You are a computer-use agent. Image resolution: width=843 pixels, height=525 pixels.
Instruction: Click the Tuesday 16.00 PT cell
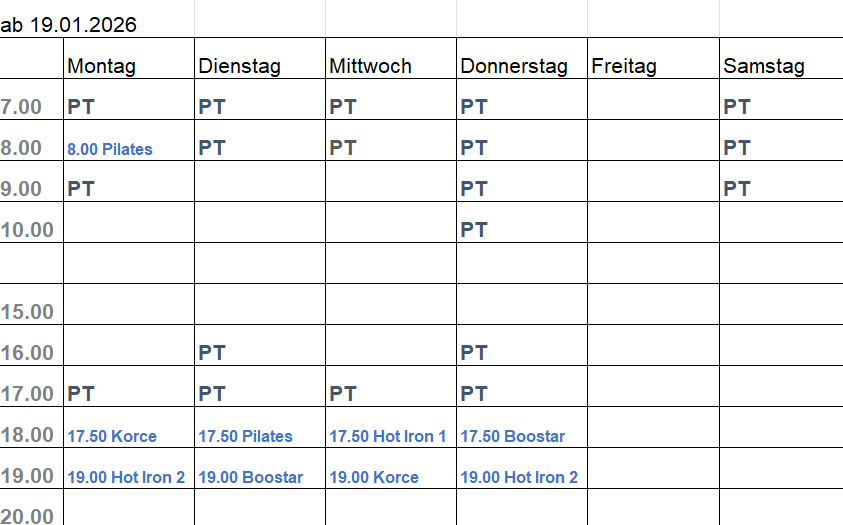tap(212, 353)
